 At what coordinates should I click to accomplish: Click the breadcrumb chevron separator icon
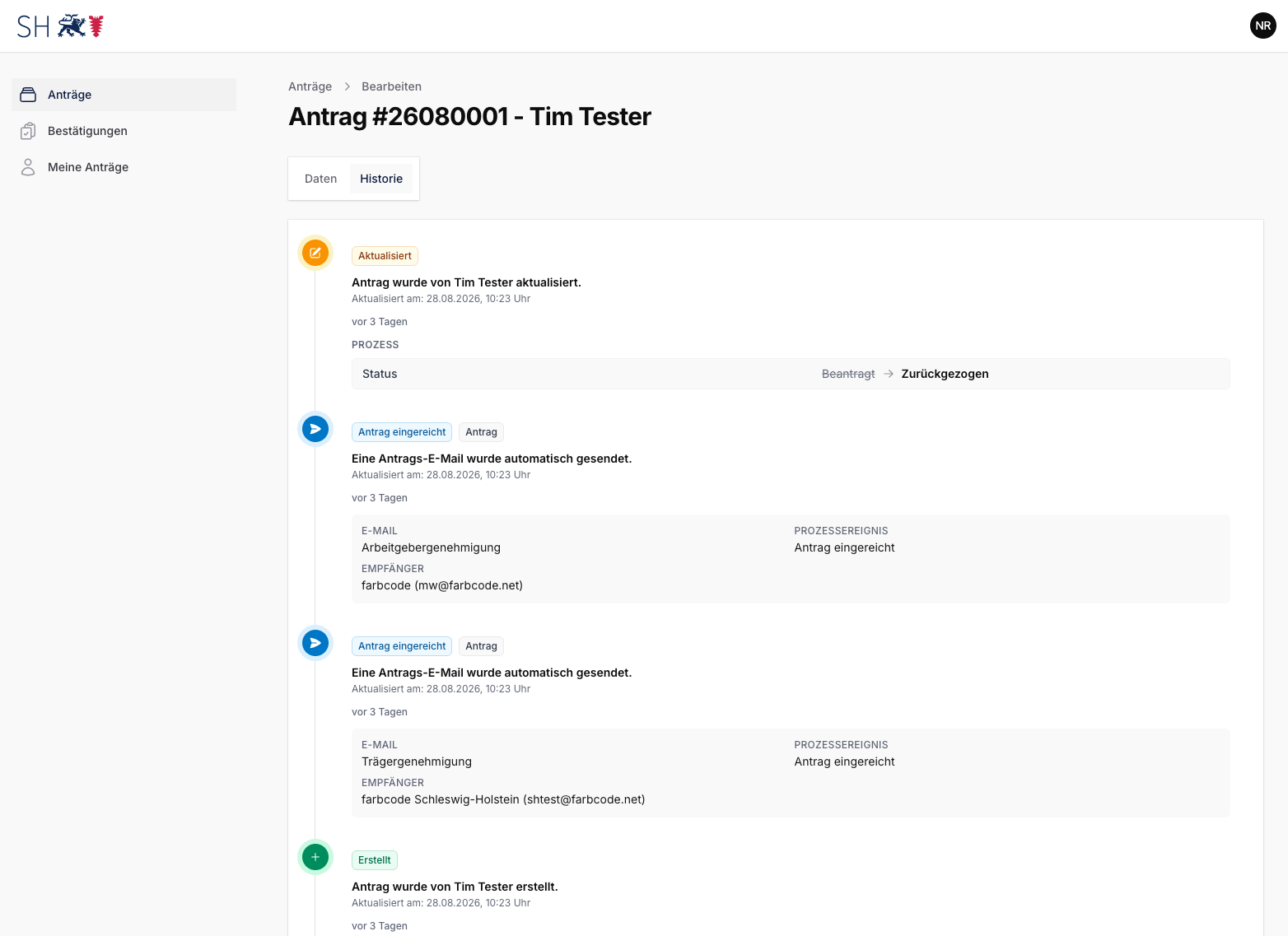[x=348, y=86]
